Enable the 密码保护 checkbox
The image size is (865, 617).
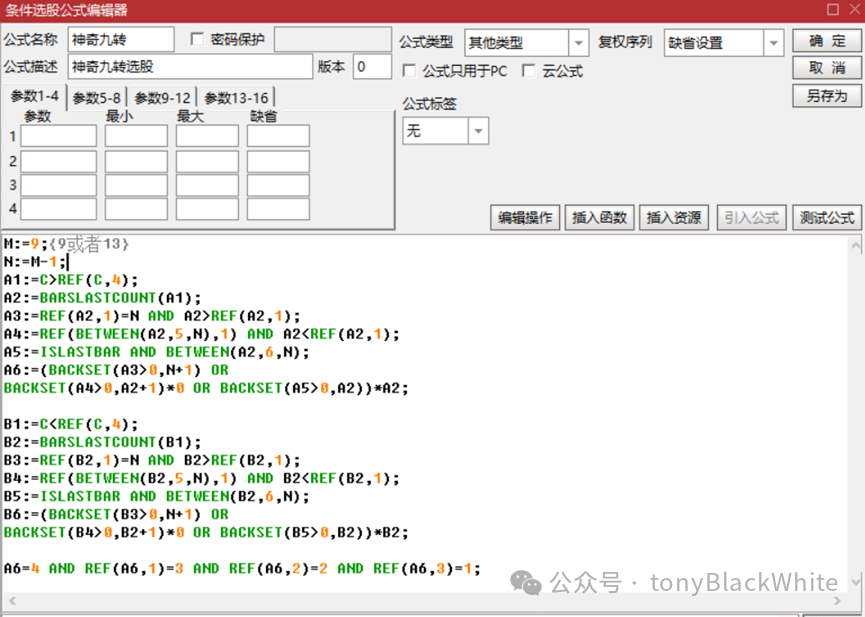[197, 39]
